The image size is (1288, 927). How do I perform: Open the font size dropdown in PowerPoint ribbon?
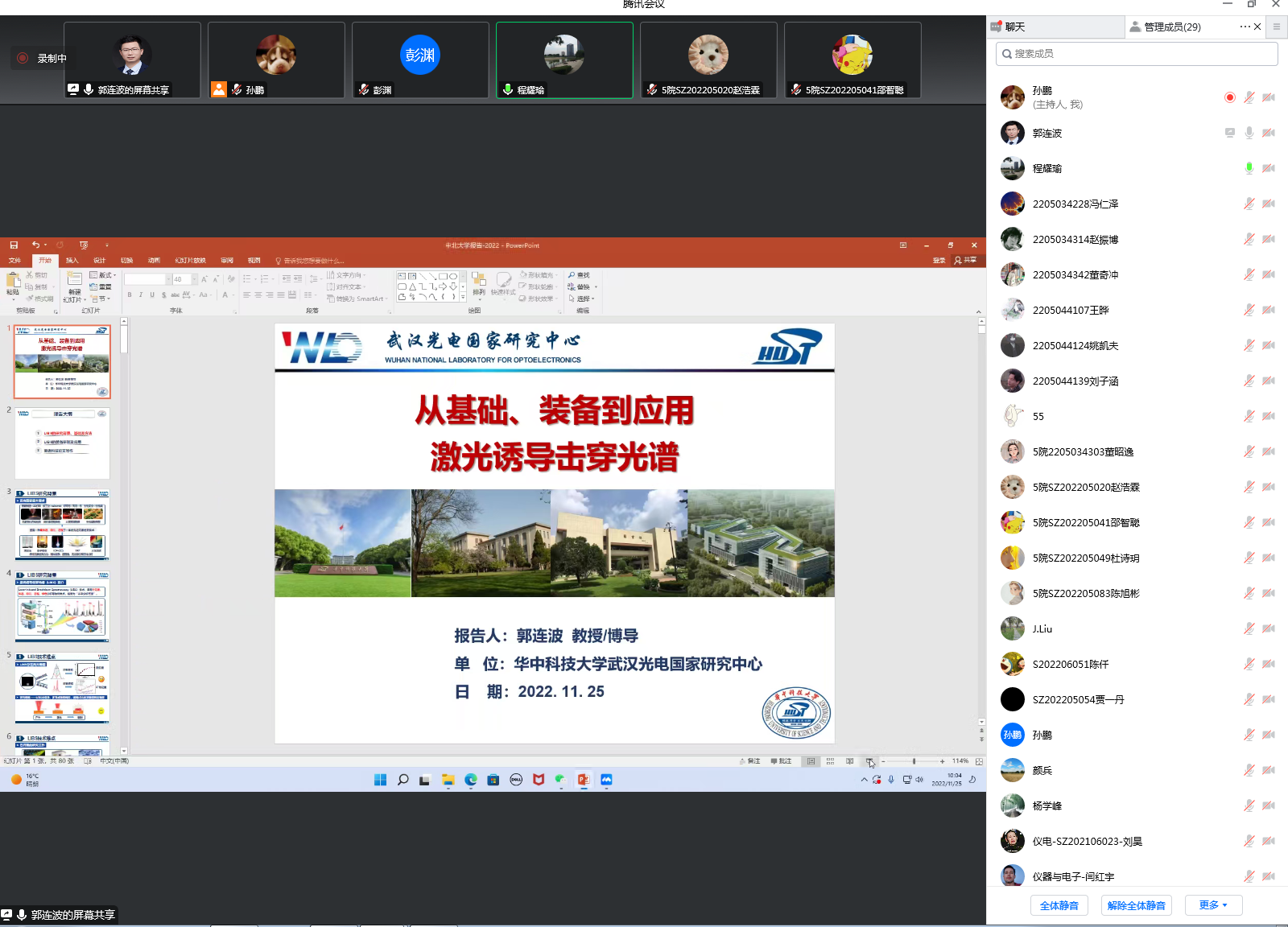[194, 279]
